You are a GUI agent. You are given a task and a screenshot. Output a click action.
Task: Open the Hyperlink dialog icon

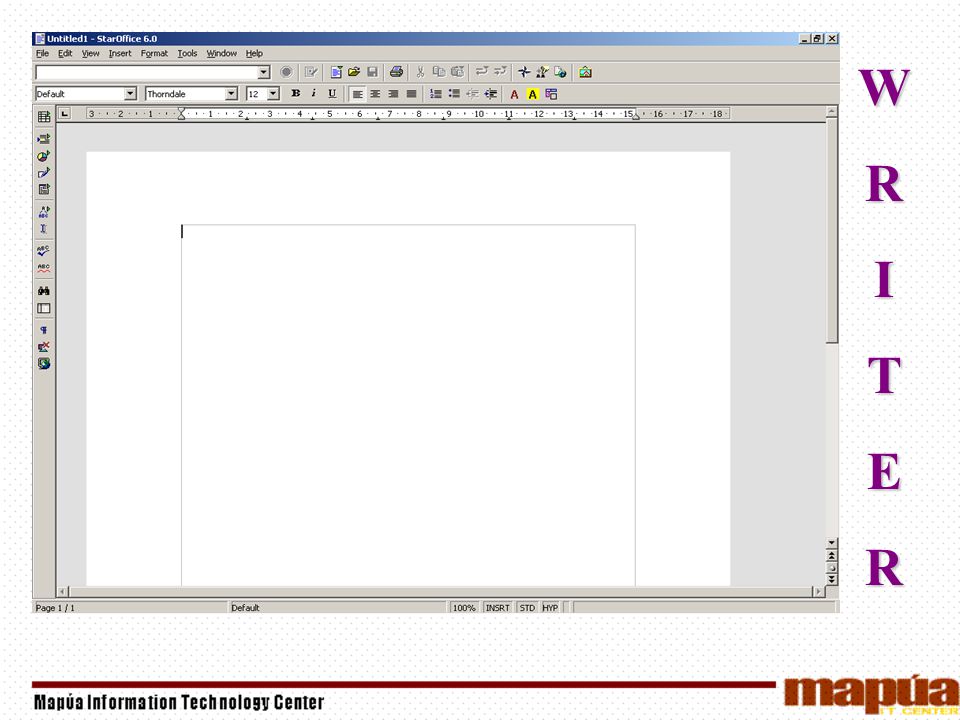(560, 72)
